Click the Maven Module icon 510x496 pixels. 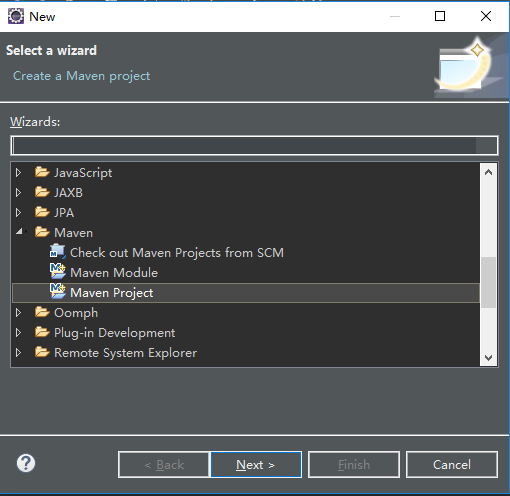tap(58, 271)
